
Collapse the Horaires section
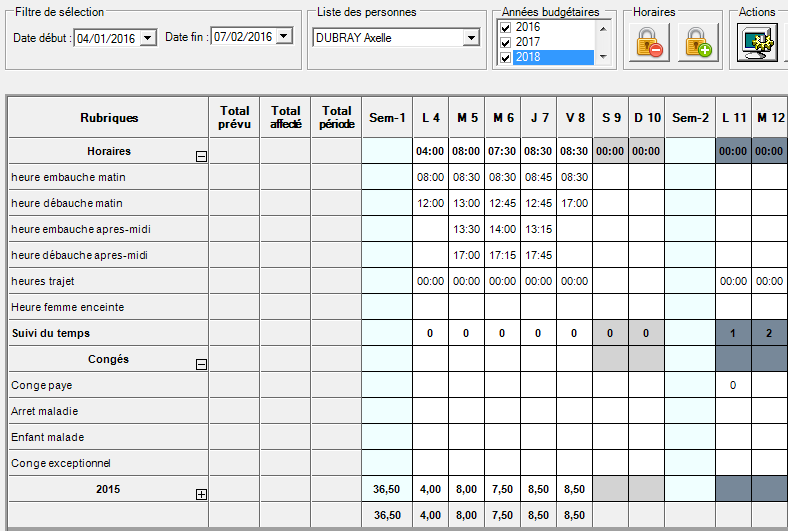[201, 156]
